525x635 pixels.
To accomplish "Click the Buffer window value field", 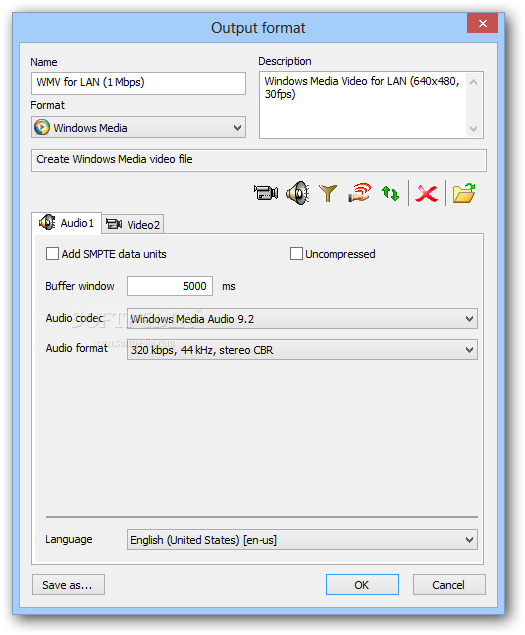I will (x=170, y=286).
